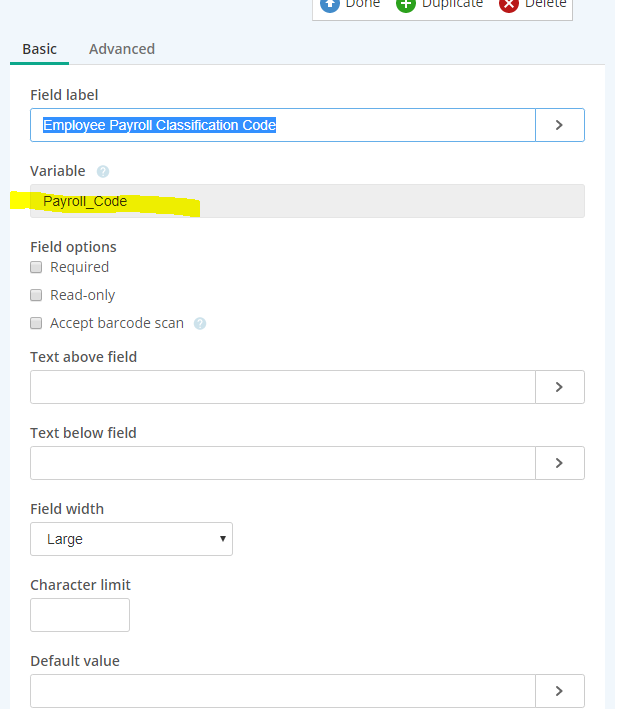Screen dimensions: 622x709
Task: Click the Field label text box
Action: coord(283,125)
